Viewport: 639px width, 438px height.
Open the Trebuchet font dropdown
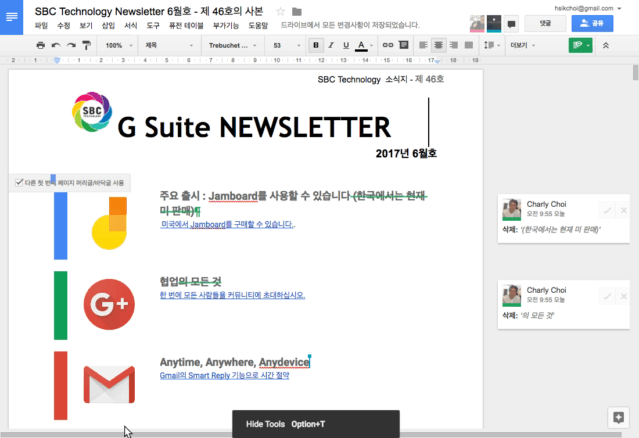pyautogui.click(x=232, y=45)
